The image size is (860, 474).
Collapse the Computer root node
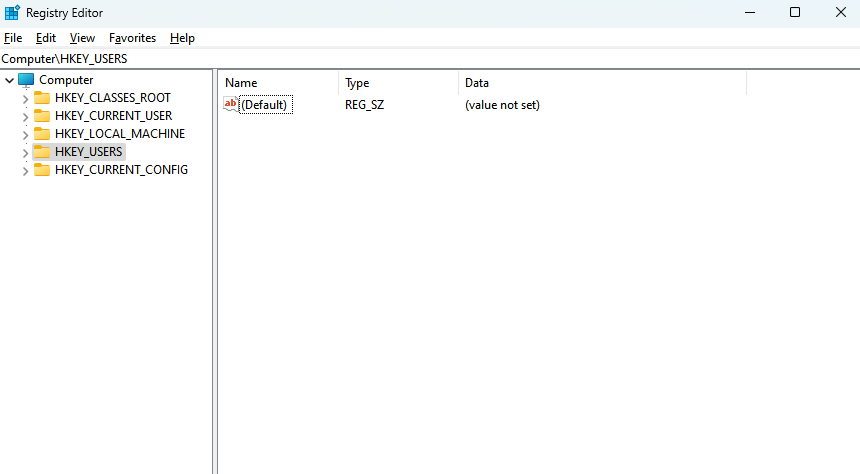pos(9,80)
